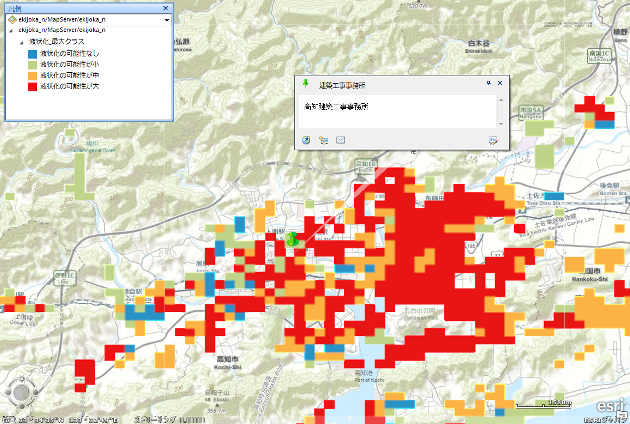Click the popup description text area
This screenshot has height=424, width=630.
(x=396, y=110)
